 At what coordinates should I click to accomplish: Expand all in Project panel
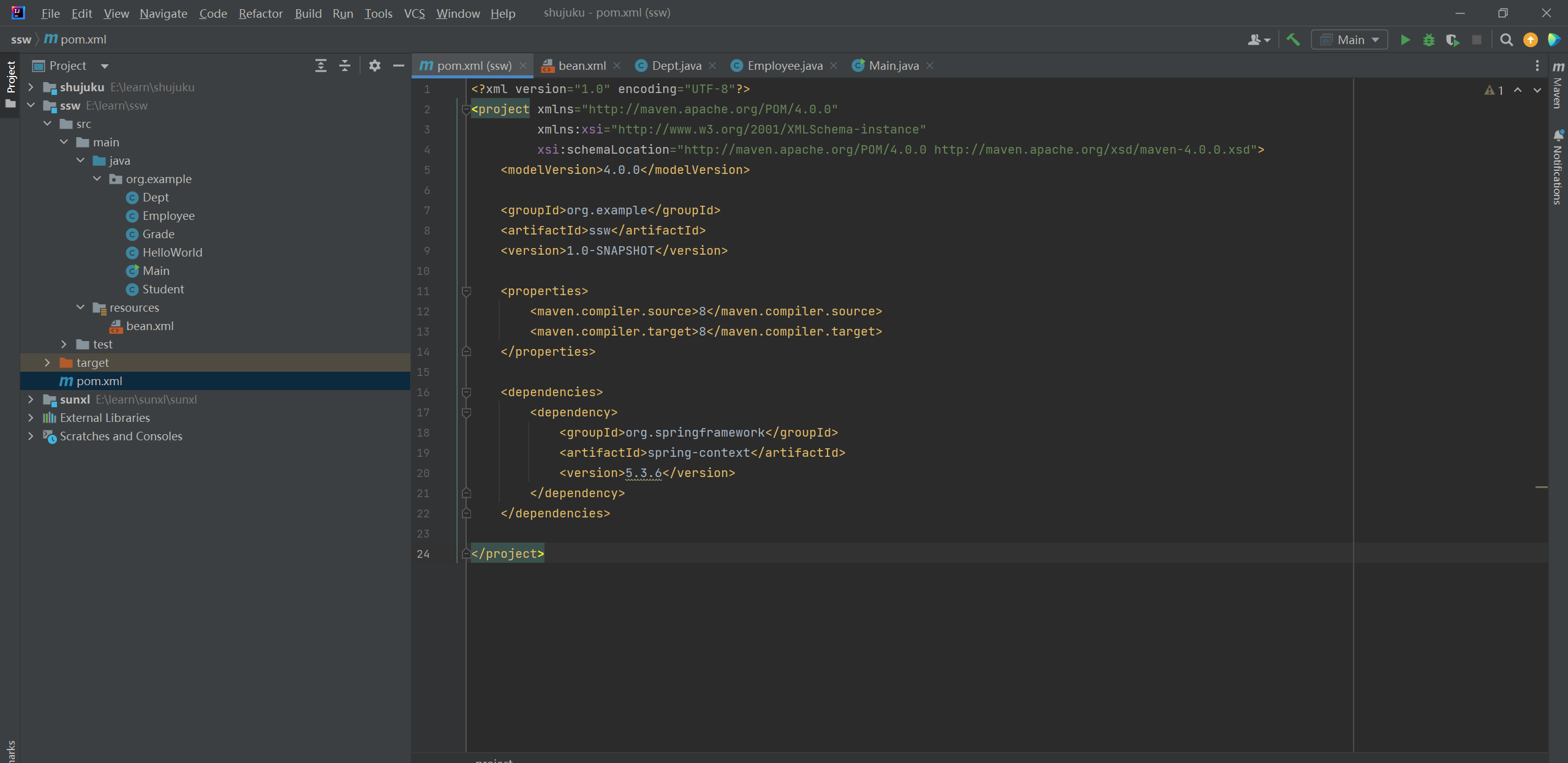[x=320, y=66]
